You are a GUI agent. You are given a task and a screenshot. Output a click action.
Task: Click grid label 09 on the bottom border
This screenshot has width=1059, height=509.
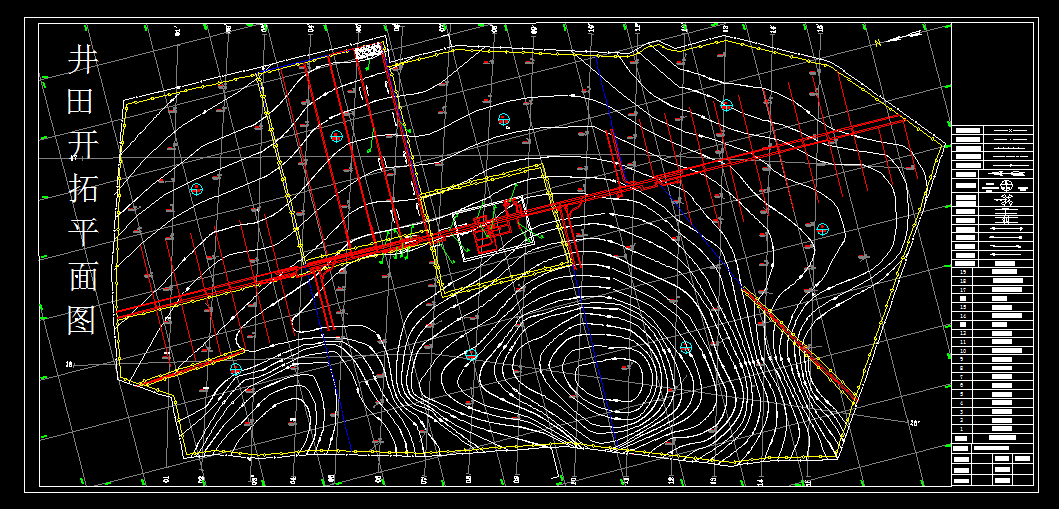pyautogui.click(x=517, y=479)
